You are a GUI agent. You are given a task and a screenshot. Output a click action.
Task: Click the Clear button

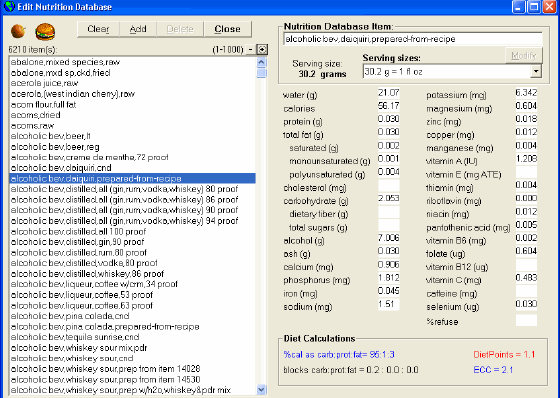98,29
